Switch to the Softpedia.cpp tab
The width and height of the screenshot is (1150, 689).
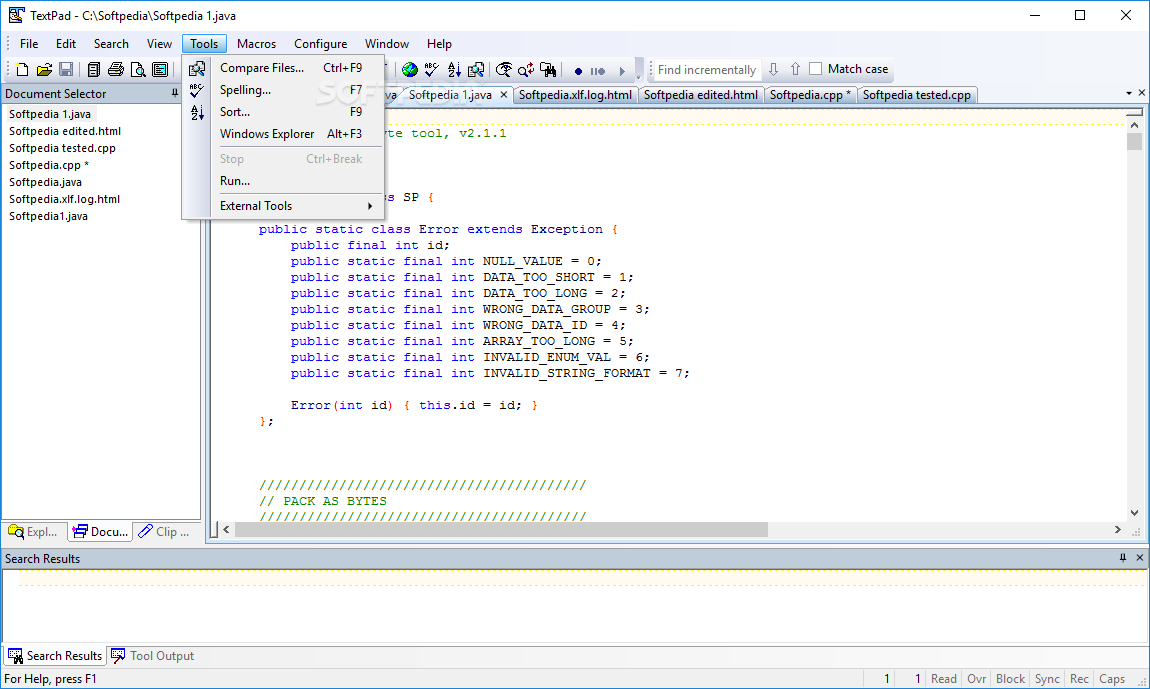810,95
